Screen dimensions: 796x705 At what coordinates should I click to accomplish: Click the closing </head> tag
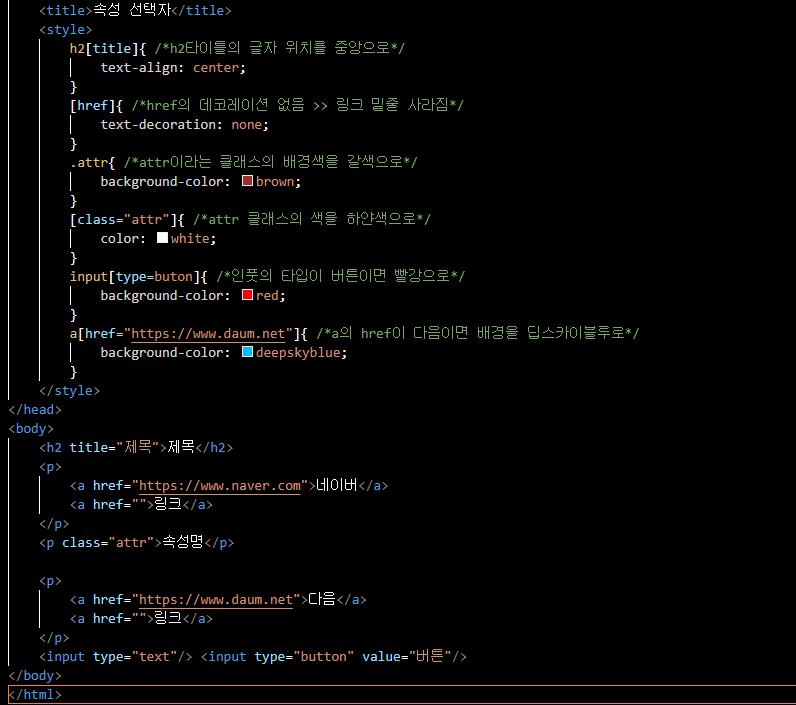35,410
